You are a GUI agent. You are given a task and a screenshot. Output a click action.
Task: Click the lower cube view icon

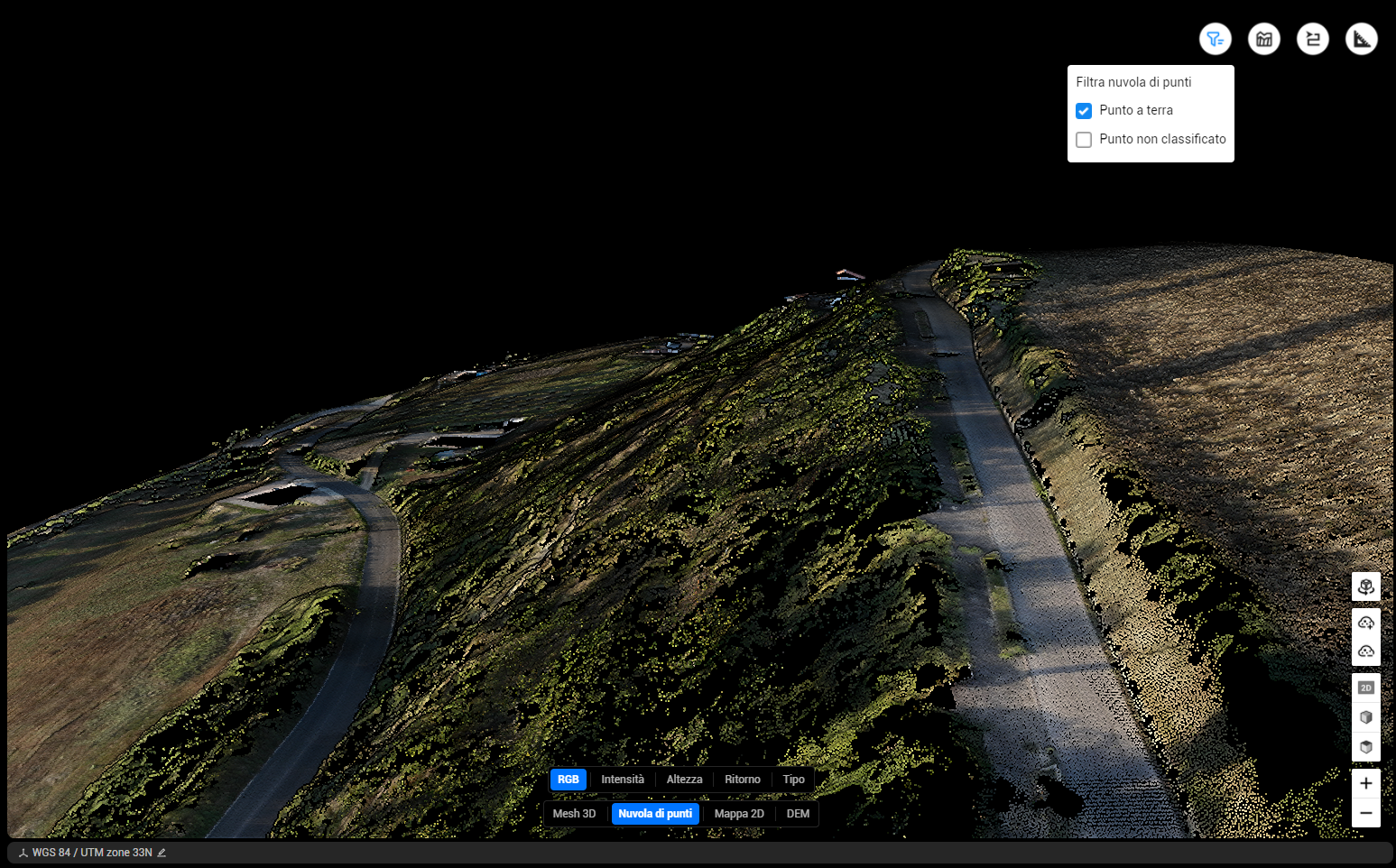[x=1365, y=747]
